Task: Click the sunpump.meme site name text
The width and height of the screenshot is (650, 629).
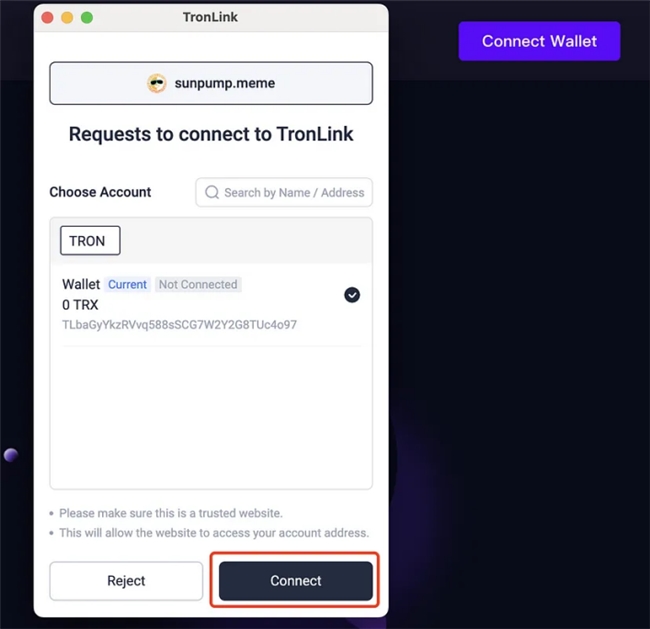Action: (225, 83)
